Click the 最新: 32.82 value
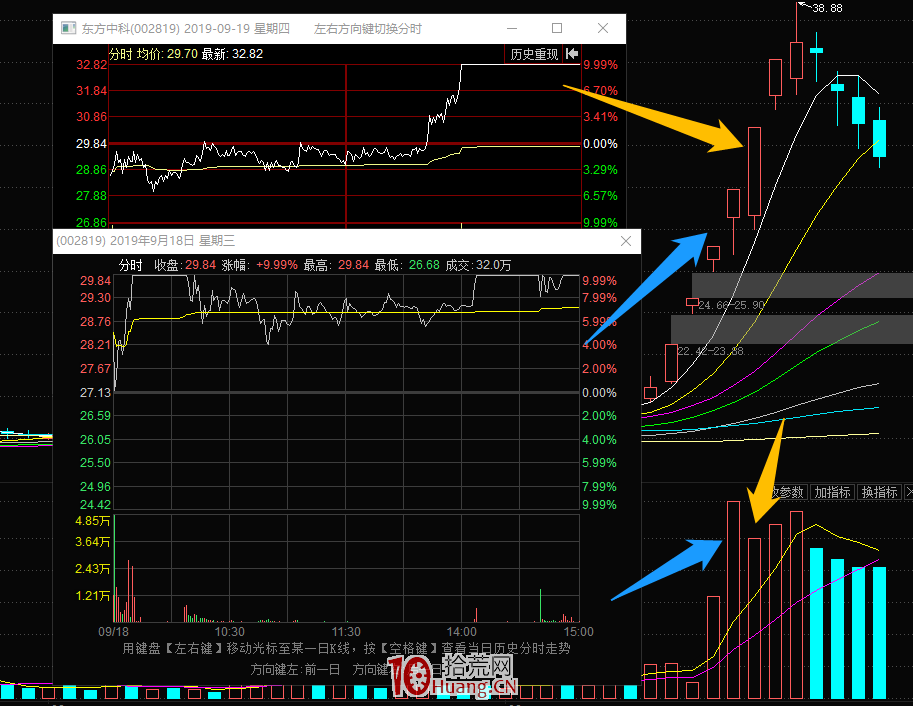913x706 pixels. [232, 54]
